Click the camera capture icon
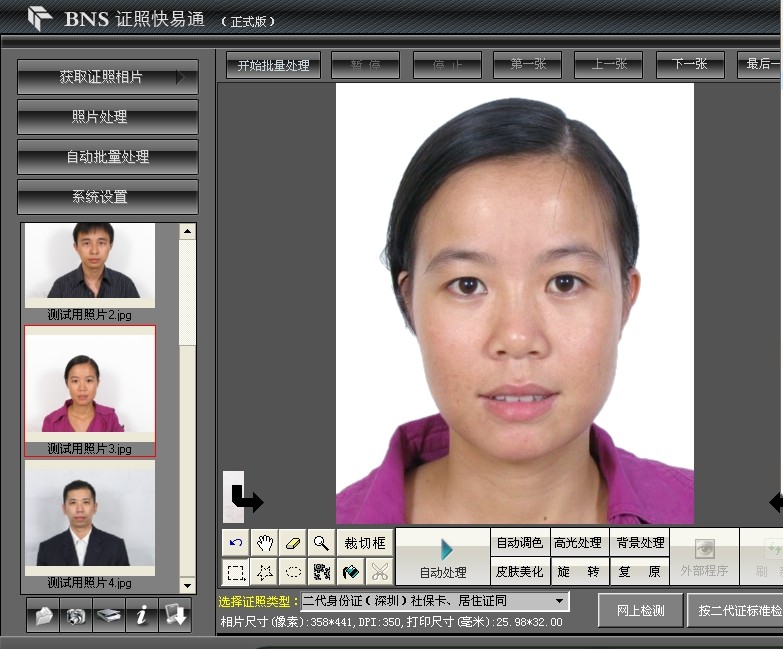The height and width of the screenshot is (649, 783). coord(75,617)
